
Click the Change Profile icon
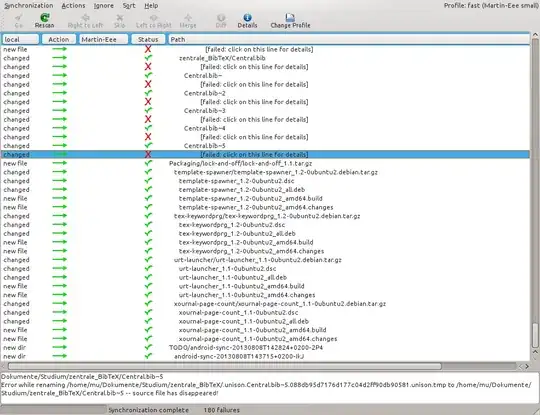(x=290, y=17)
